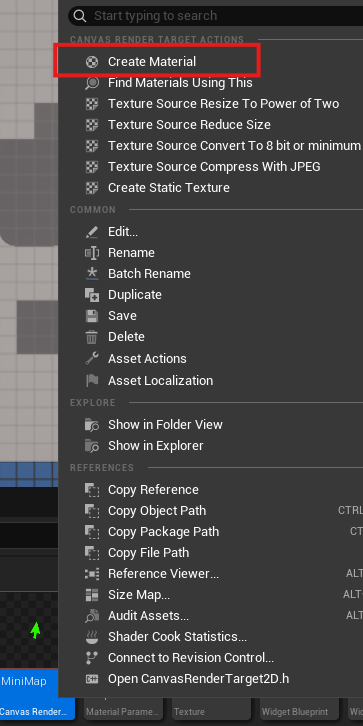
Task: Click the Batch Rename asterisk icon
Action: 92,274
